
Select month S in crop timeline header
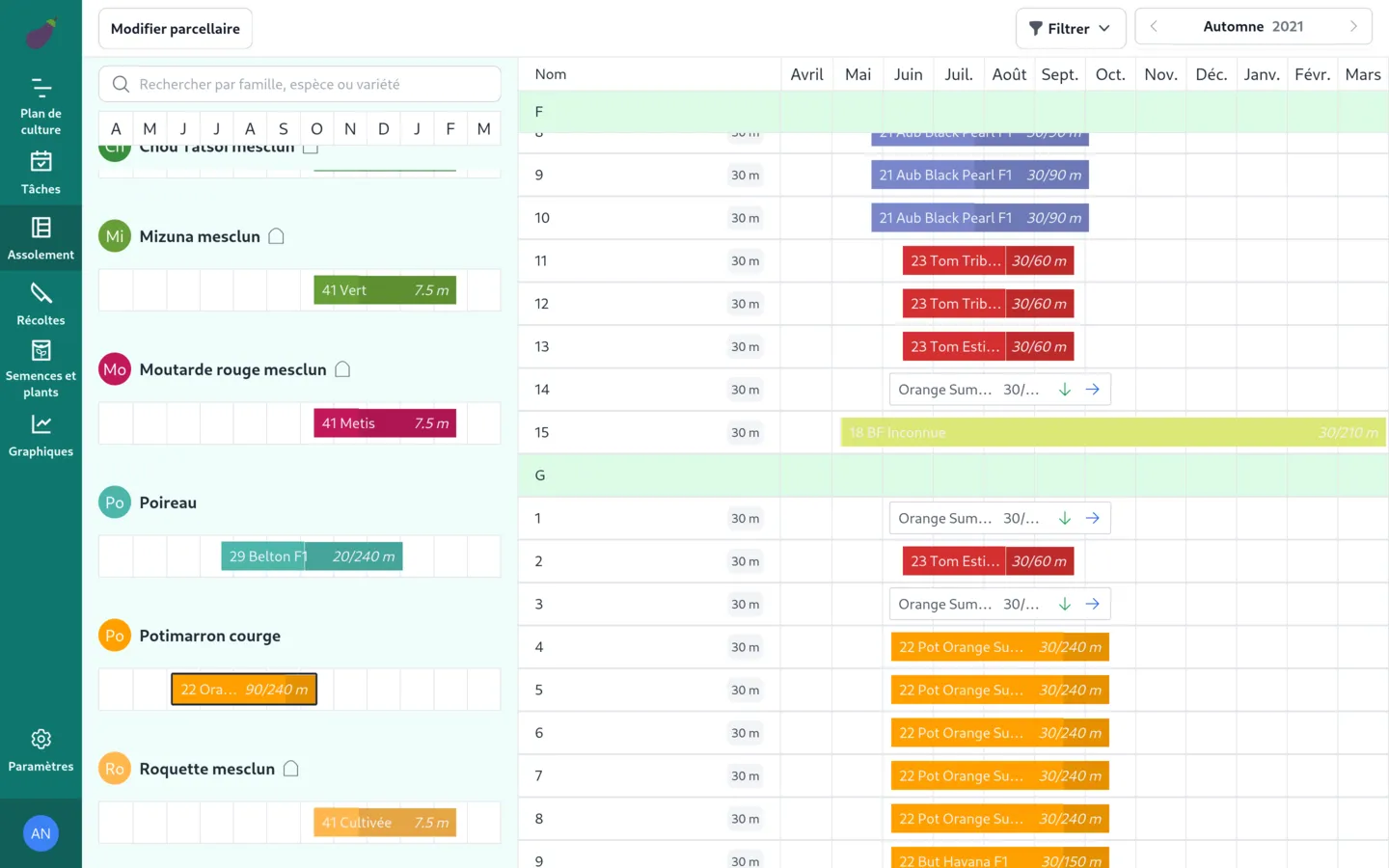click(x=283, y=128)
